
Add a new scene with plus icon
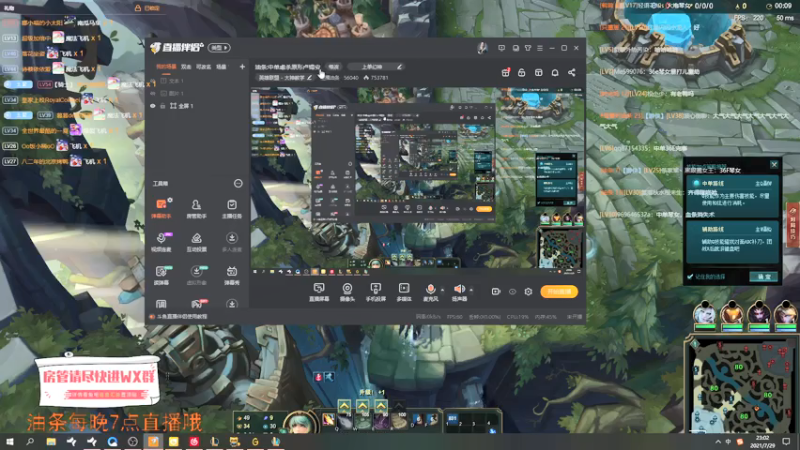[242, 67]
